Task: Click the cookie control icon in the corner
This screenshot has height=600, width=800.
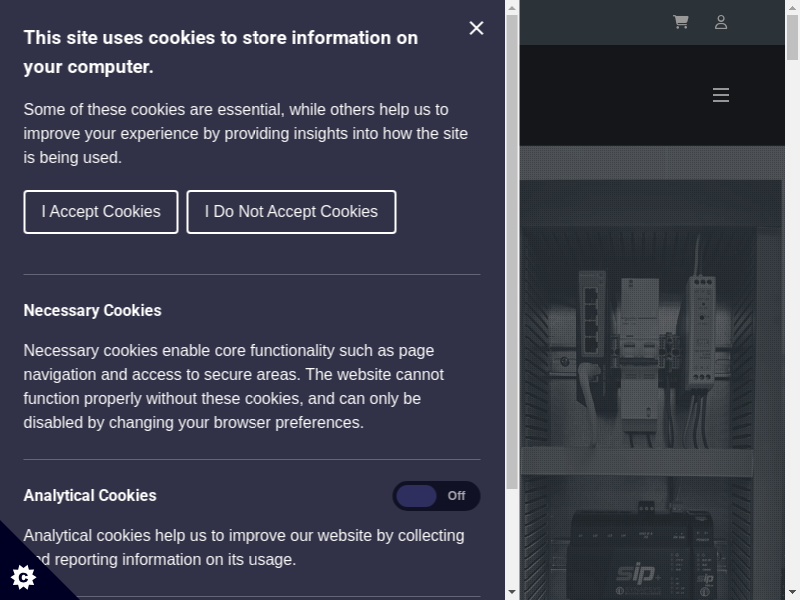Action: tap(23, 576)
